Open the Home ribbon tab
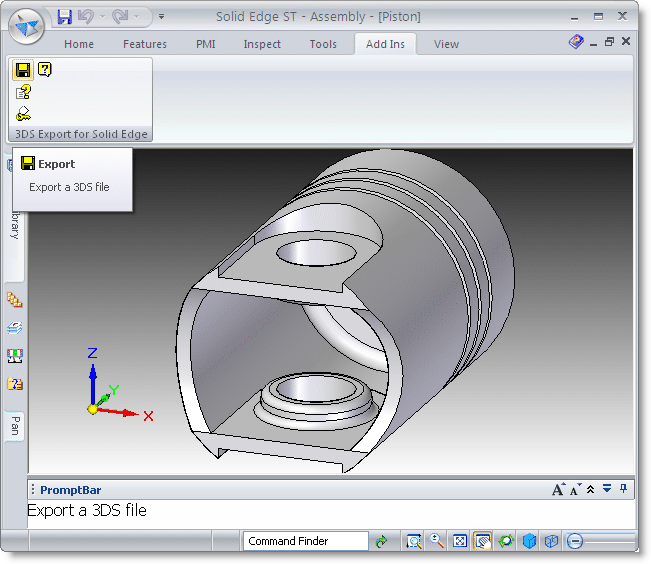This screenshot has width=651, height=564. tap(79, 44)
